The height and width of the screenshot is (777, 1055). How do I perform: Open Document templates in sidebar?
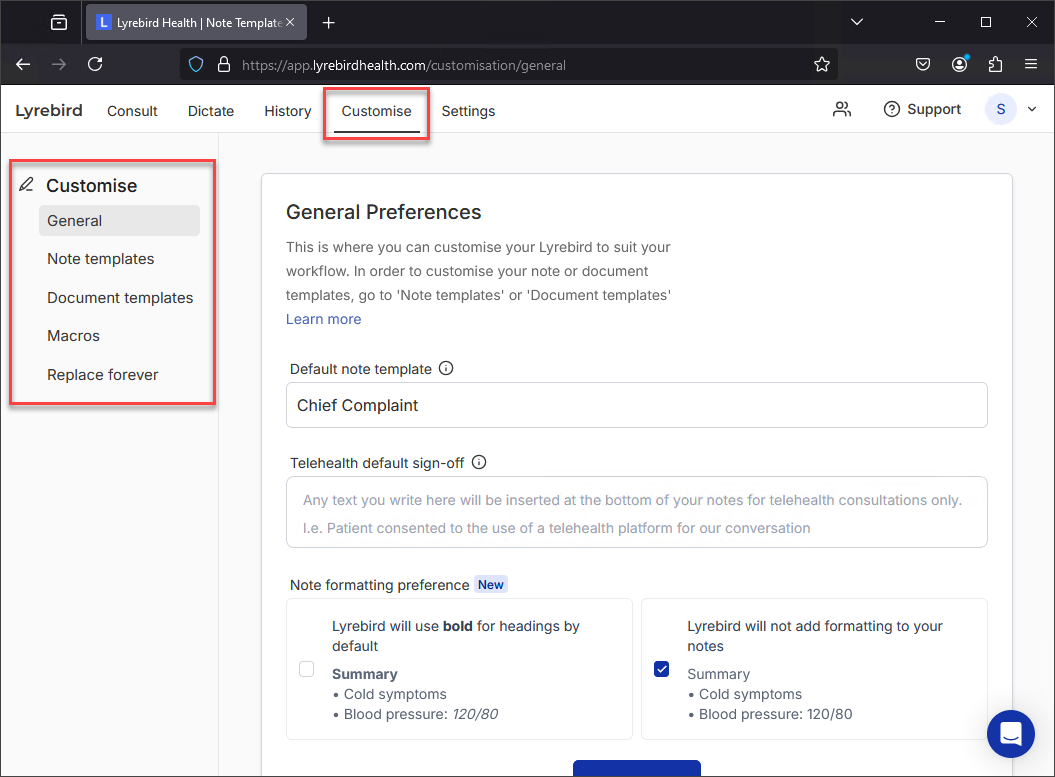pyautogui.click(x=120, y=297)
